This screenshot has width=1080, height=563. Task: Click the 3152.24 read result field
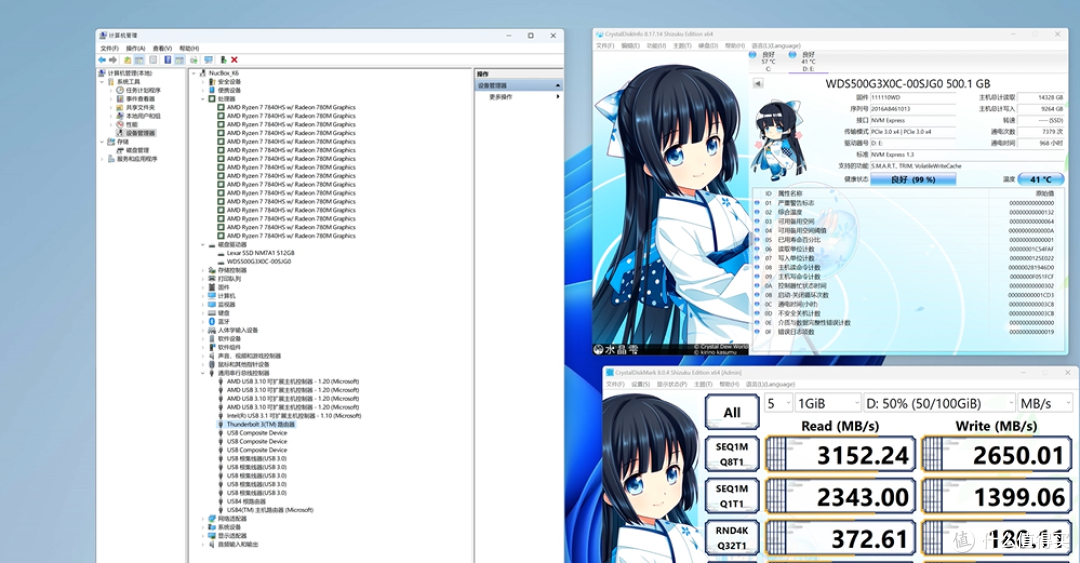click(x=840, y=454)
